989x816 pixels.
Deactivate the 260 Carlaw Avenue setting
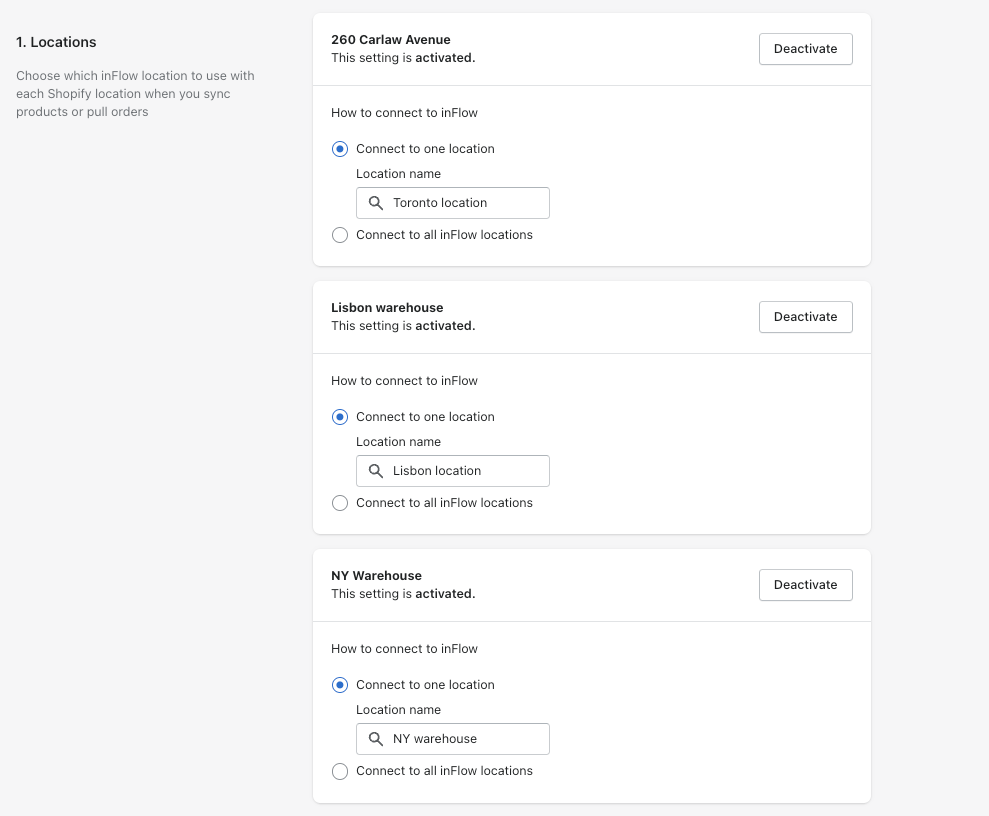point(805,49)
